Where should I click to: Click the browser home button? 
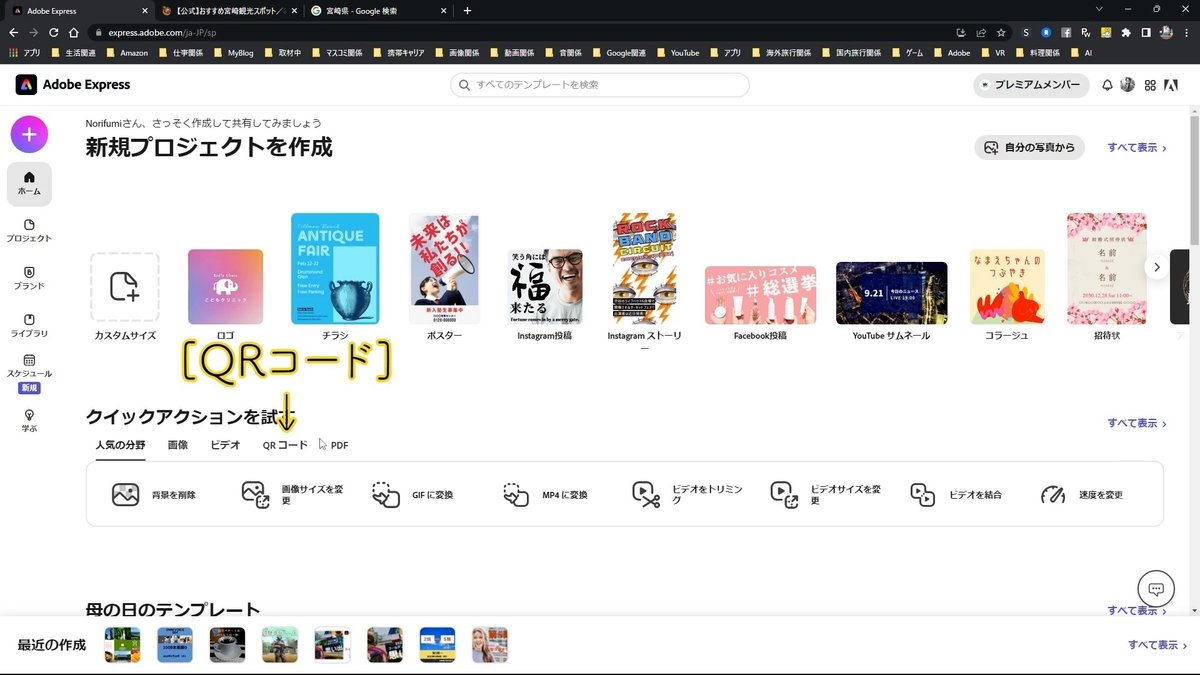[73, 32]
